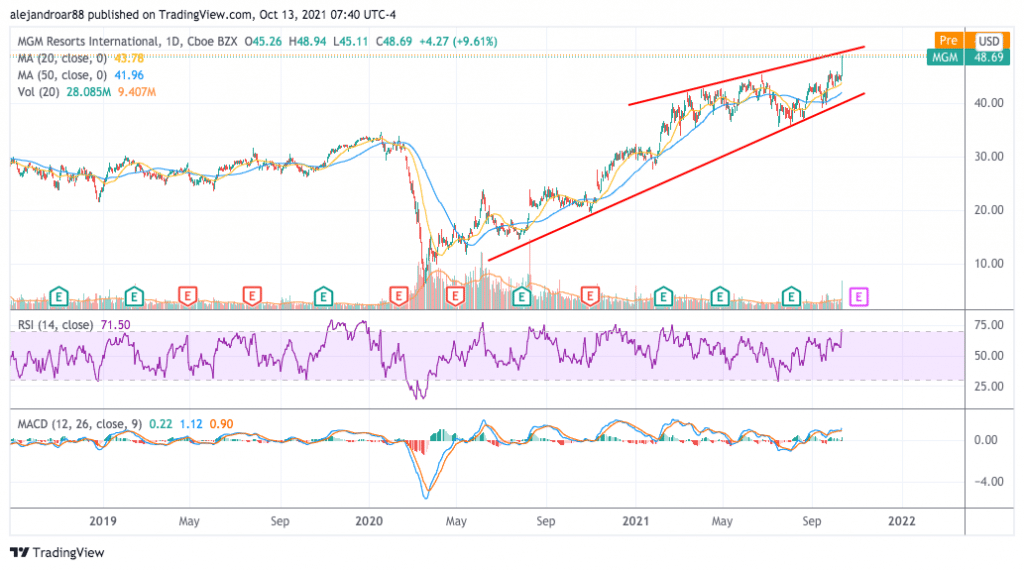The width and height of the screenshot is (1024, 570).
Task: Click the leftmost green earnings E marker
Action: [59, 297]
